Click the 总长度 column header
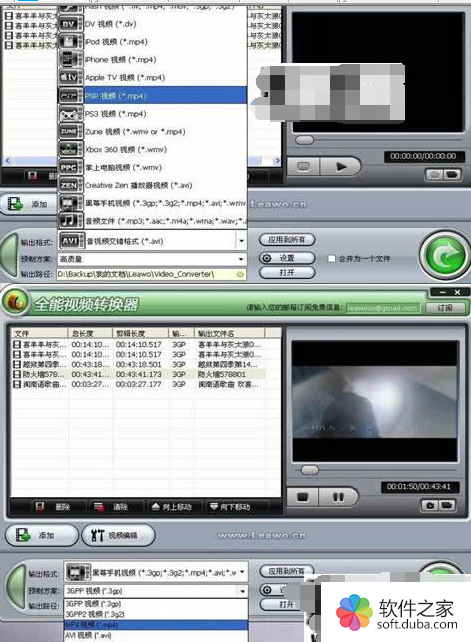This screenshot has width=471, height=642. 90,333
